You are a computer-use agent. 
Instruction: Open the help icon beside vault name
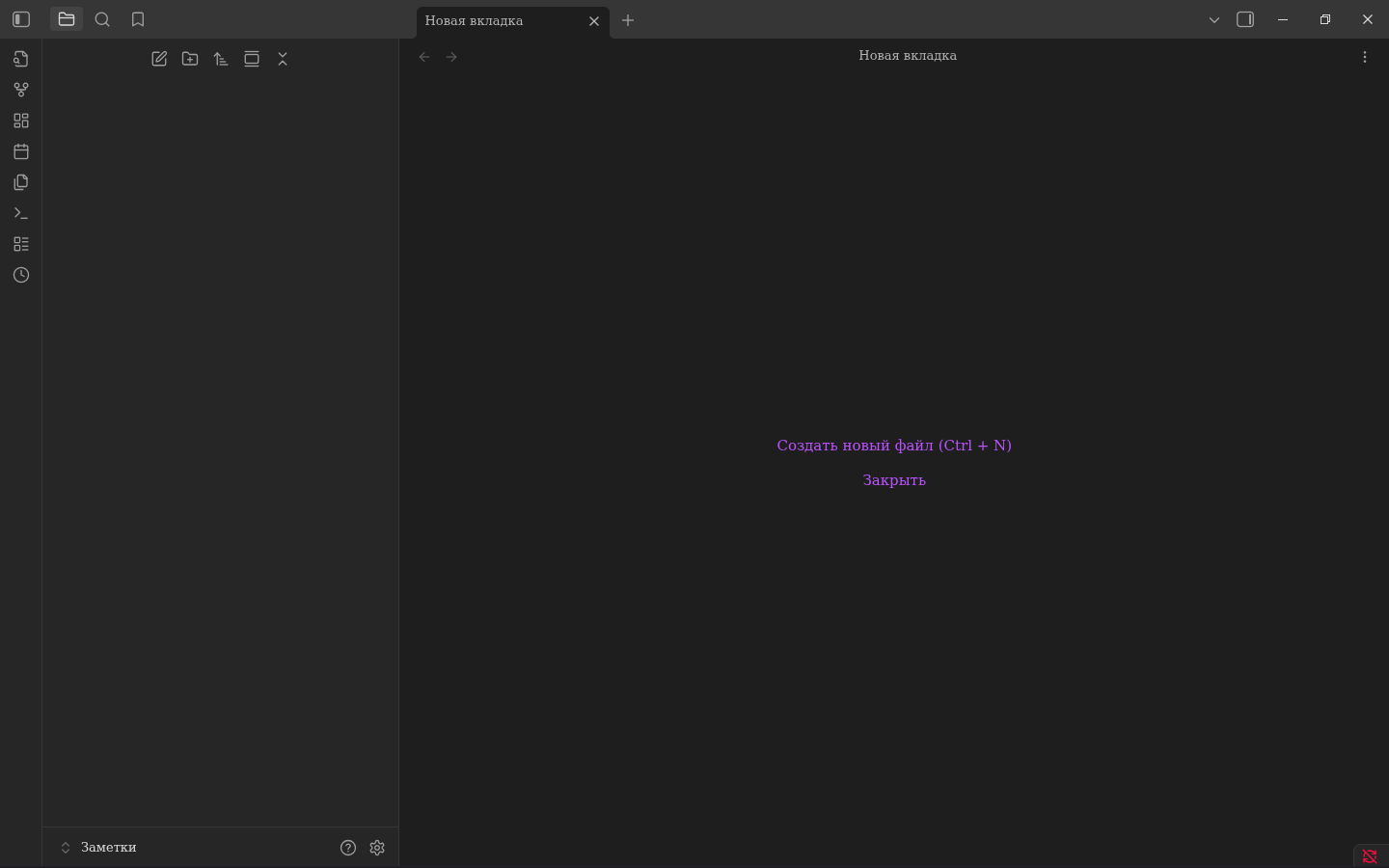pyautogui.click(x=348, y=848)
